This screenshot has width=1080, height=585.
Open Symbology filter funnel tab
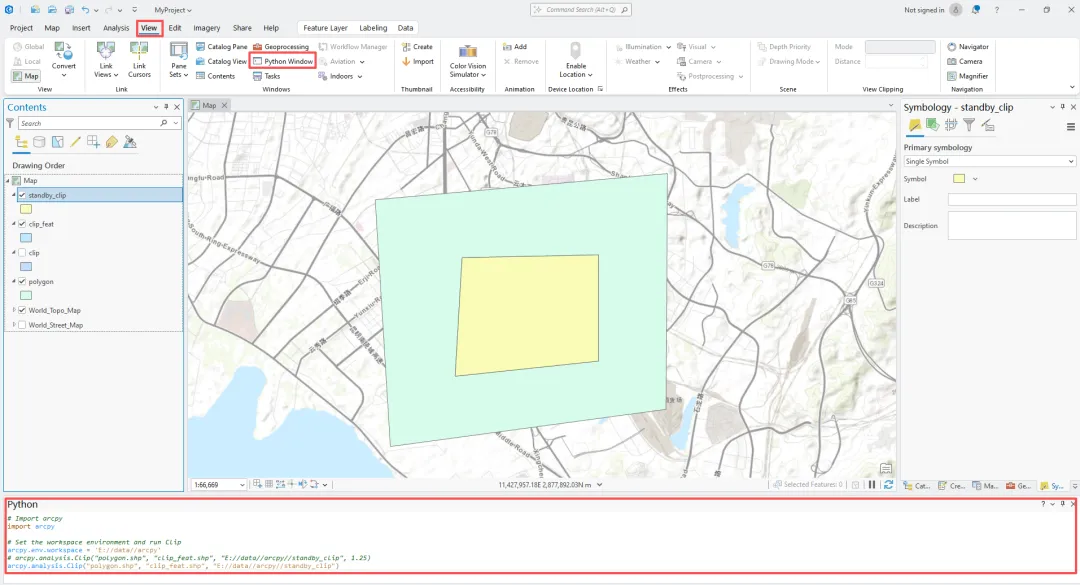pos(969,125)
